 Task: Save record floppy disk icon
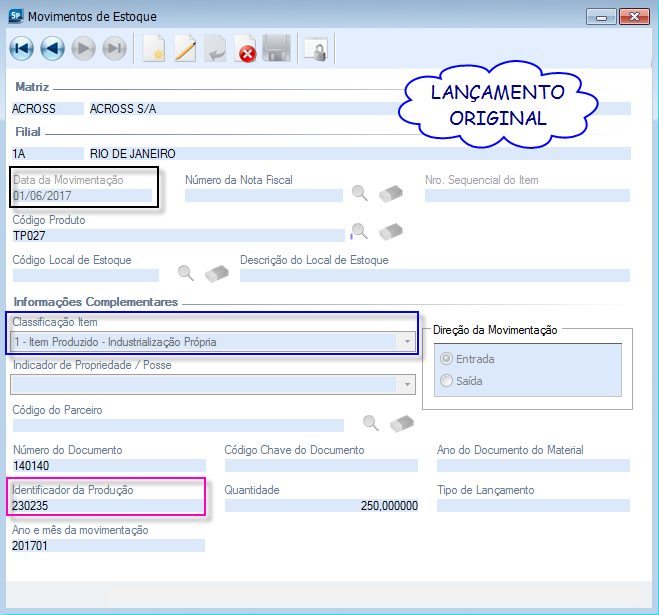click(x=276, y=48)
